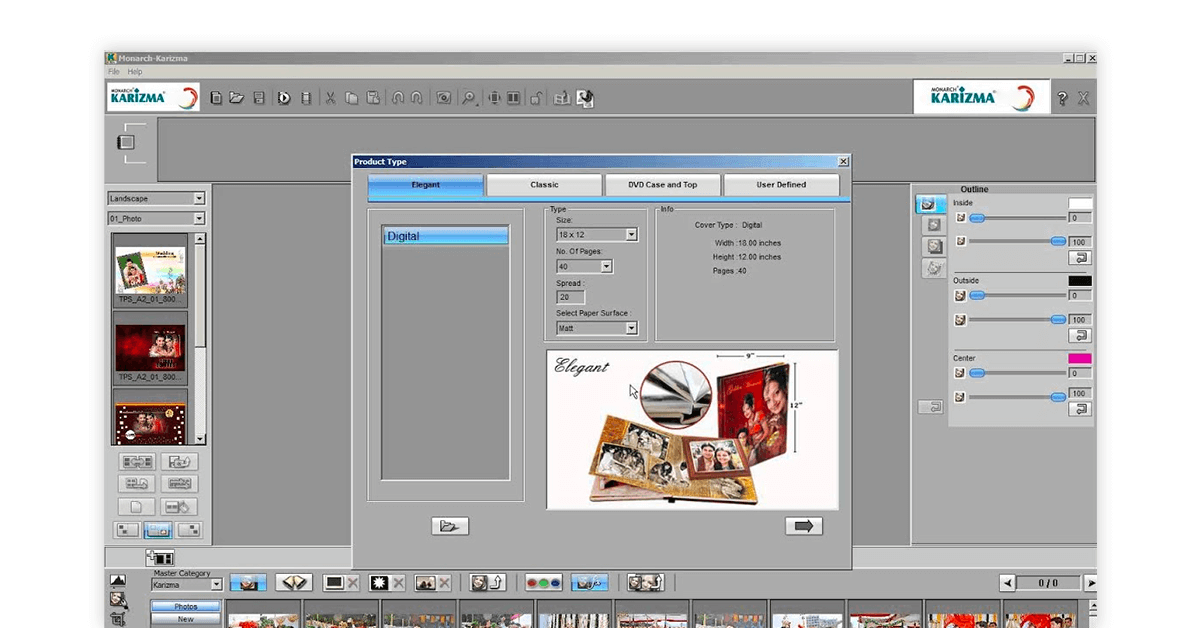Open the File menu
This screenshot has width=1200, height=628.
114,72
